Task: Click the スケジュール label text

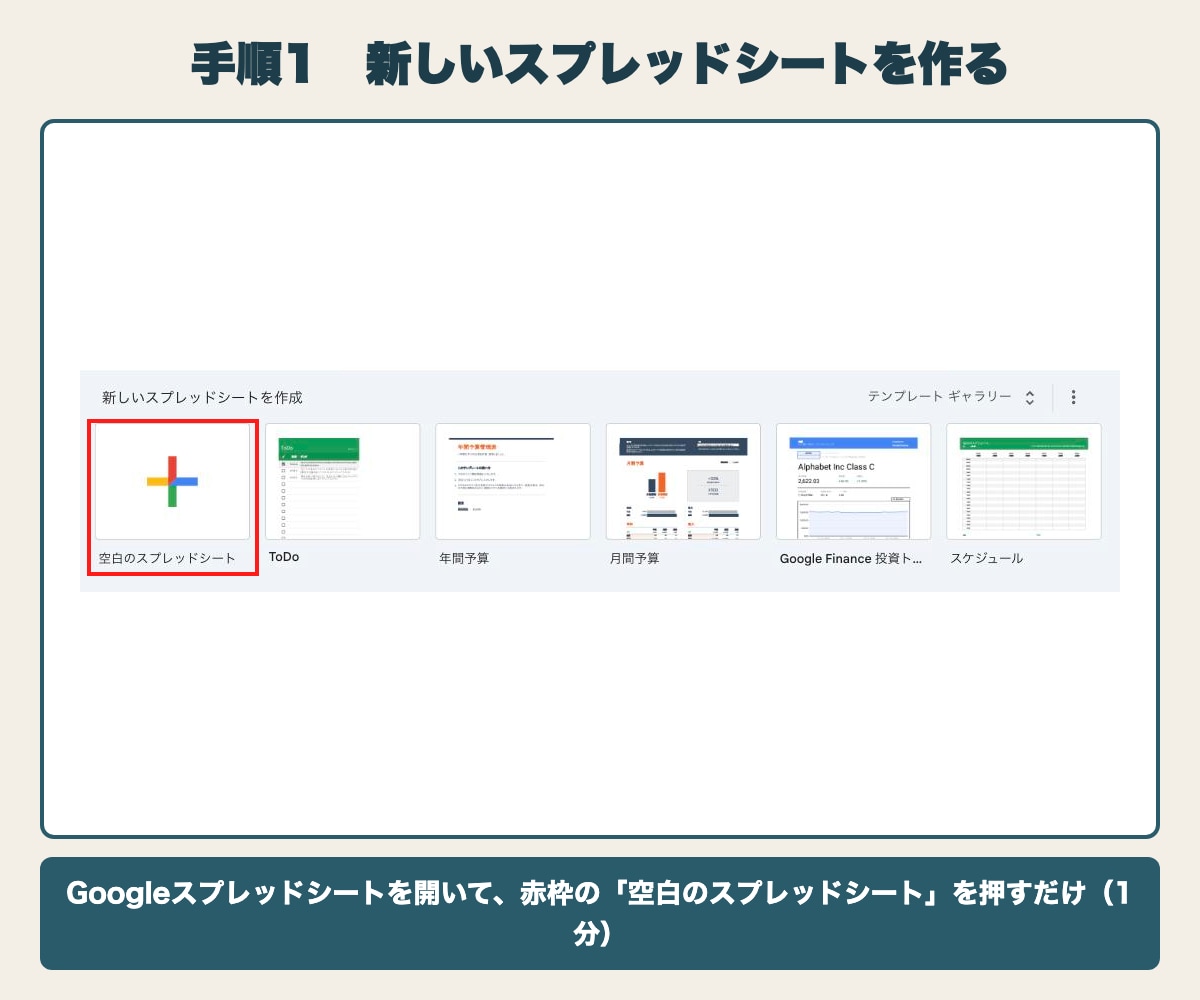Action: pyautogui.click(x=987, y=558)
